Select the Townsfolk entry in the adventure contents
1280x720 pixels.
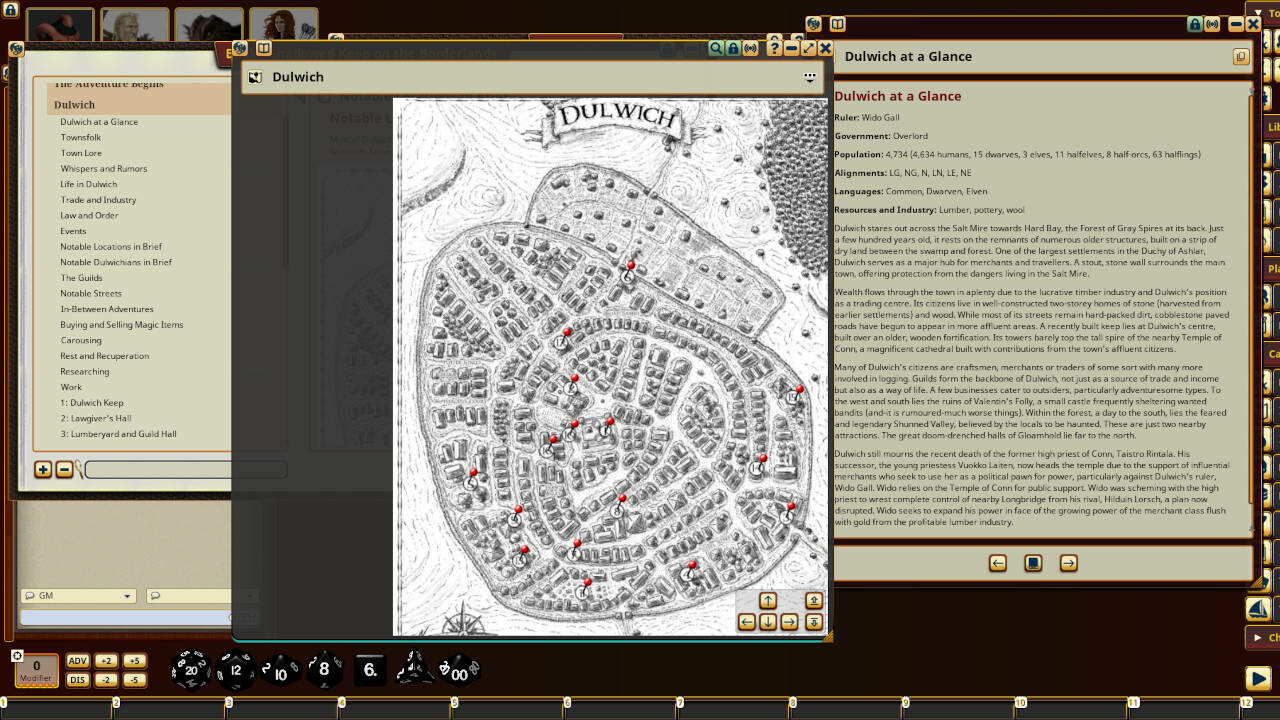coord(81,137)
